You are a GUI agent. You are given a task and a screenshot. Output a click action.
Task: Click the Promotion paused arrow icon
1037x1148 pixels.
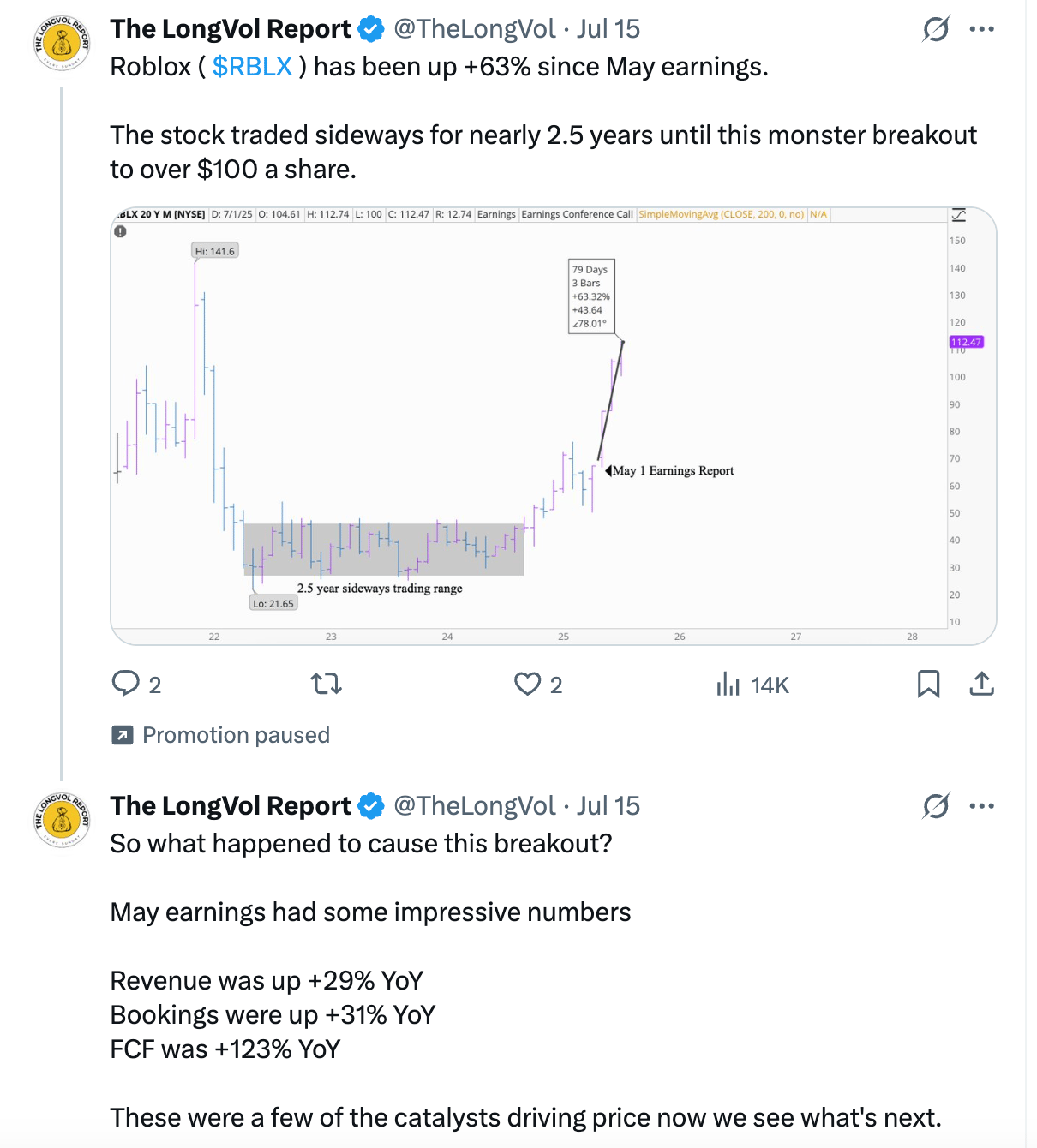click(123, 735)
